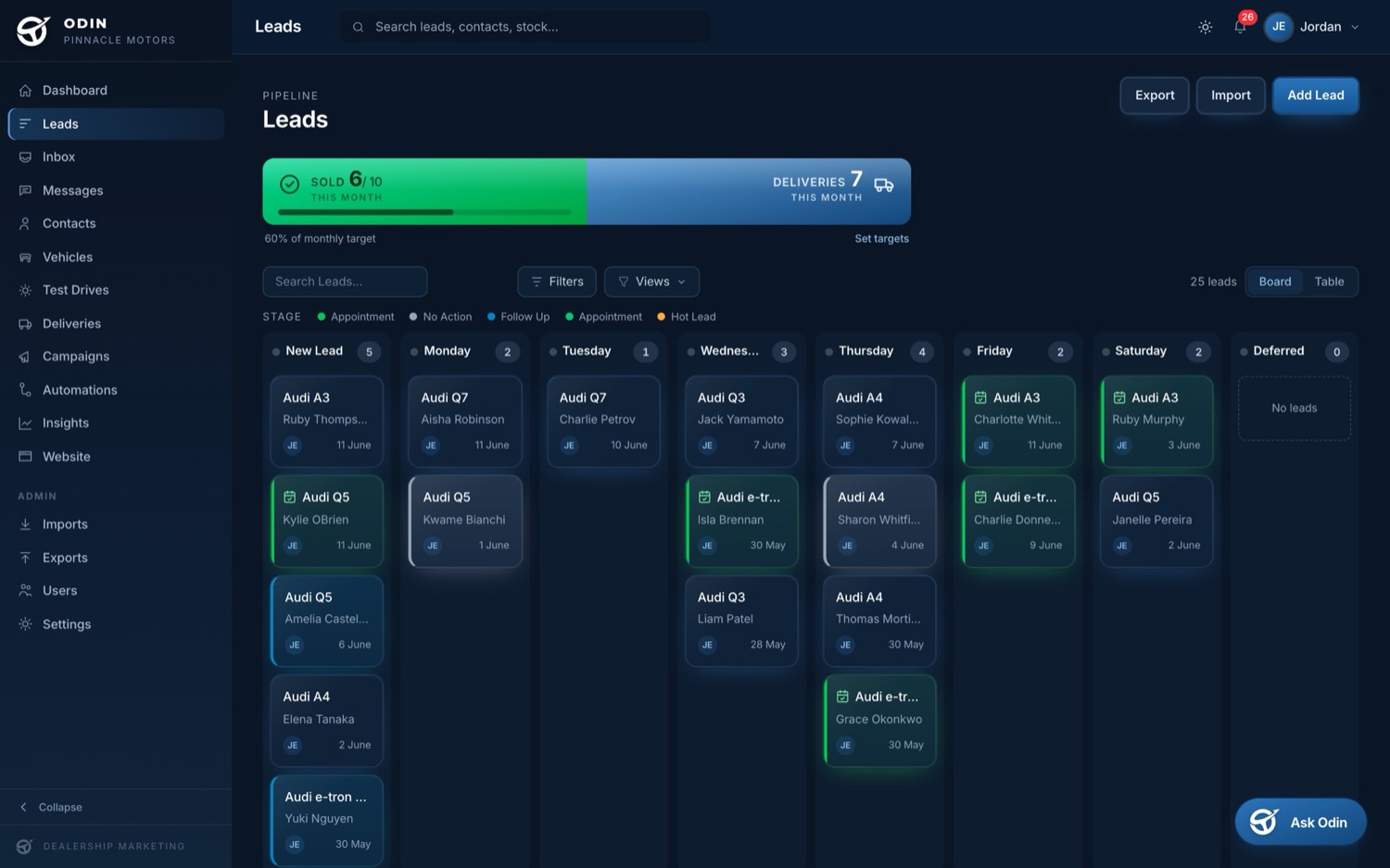Click the Automations icon in sidebar
Image resolution: width=1390 pixels, height=868 pixels.
click(x=25, y=390)
